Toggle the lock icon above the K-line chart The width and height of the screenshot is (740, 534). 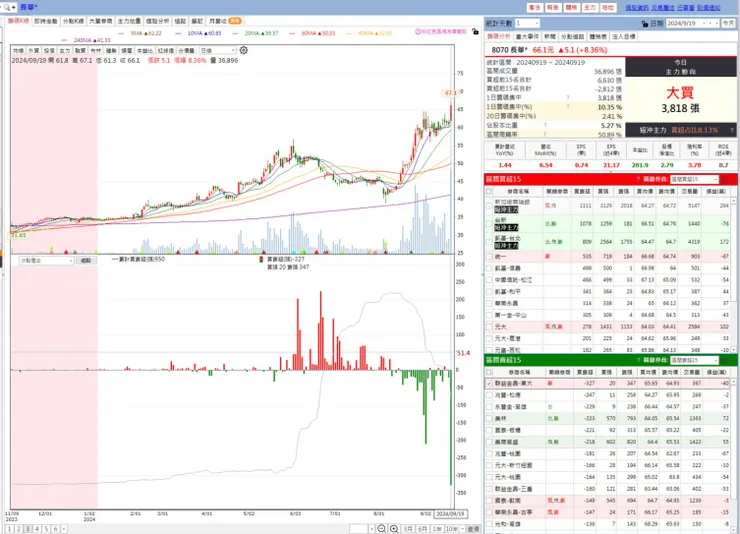(x=475, y=31)
